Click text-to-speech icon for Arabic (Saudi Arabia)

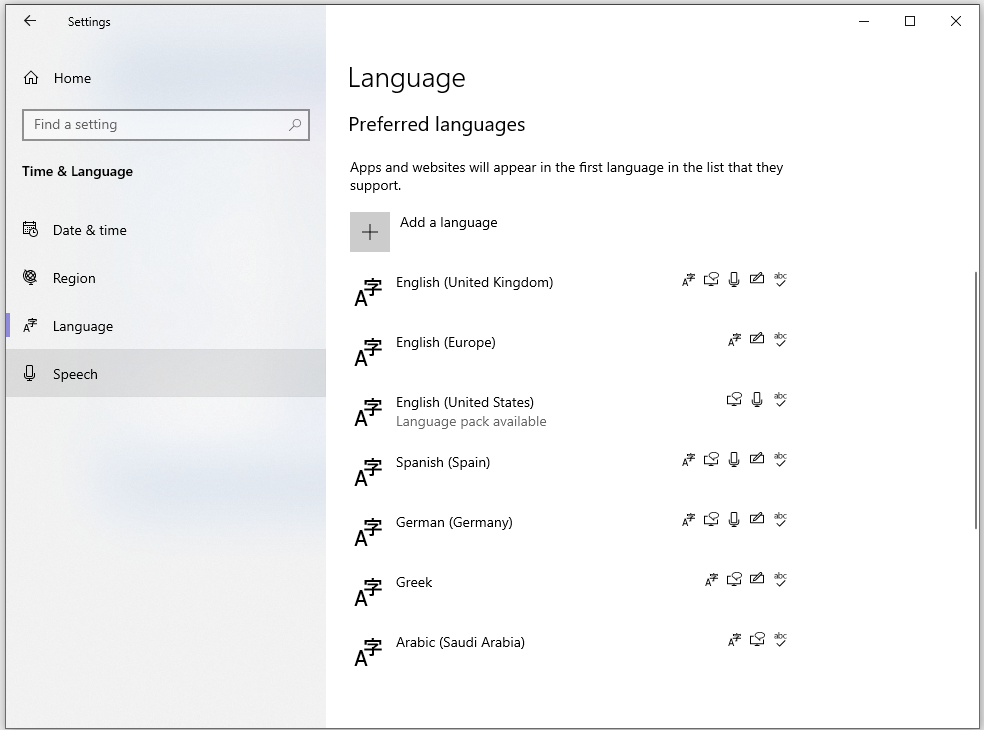pos(757,640)
